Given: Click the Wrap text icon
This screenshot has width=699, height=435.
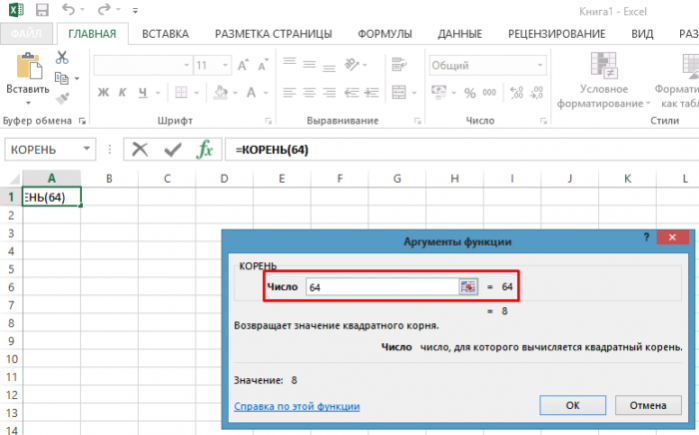Looking at the screenshot, I should click(399, 65).
